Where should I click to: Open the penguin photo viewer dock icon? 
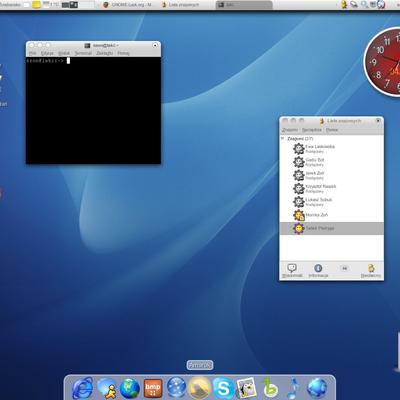click(246, 388)
